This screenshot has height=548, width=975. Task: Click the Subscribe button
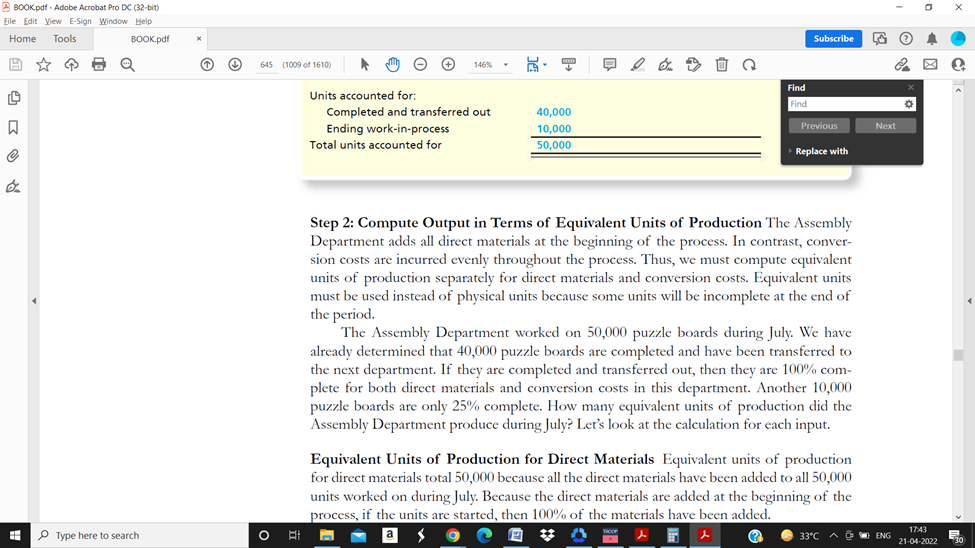click(833, 39)
